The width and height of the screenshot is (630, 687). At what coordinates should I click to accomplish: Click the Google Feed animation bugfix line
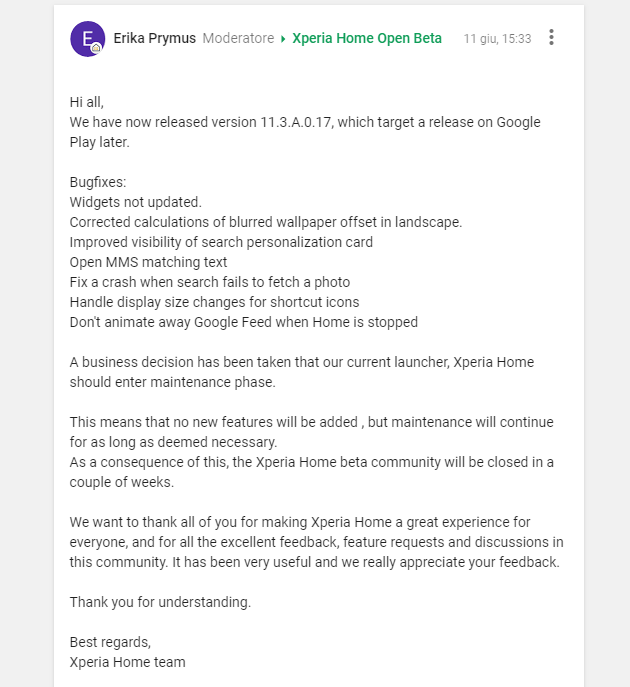(x=243, y=322)
